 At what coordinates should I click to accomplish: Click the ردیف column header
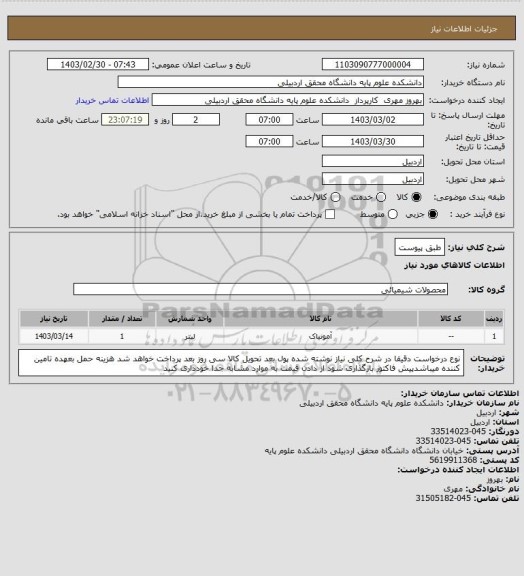point(494,319)
